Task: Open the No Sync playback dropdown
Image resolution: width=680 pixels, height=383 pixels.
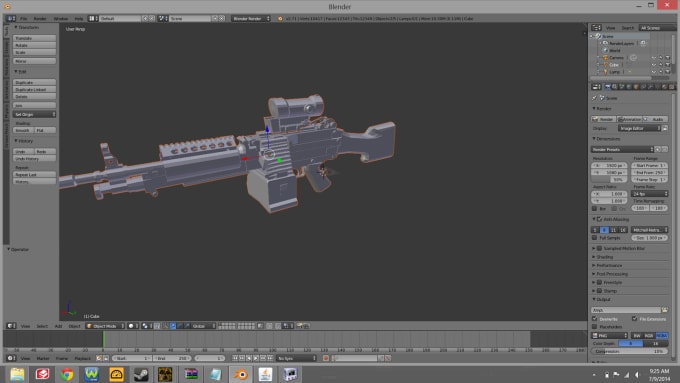Action: pyautogui.click(x=297, y=358)
